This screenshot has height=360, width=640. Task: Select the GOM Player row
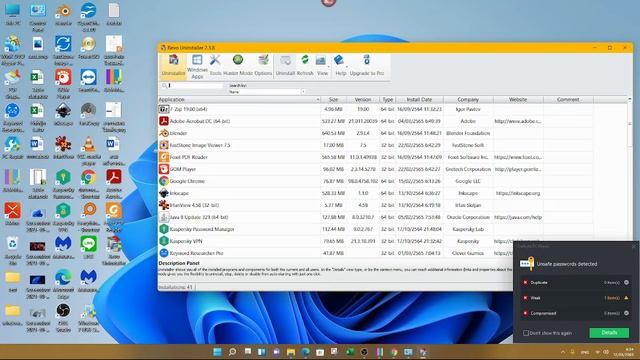[x=376, y=169]
